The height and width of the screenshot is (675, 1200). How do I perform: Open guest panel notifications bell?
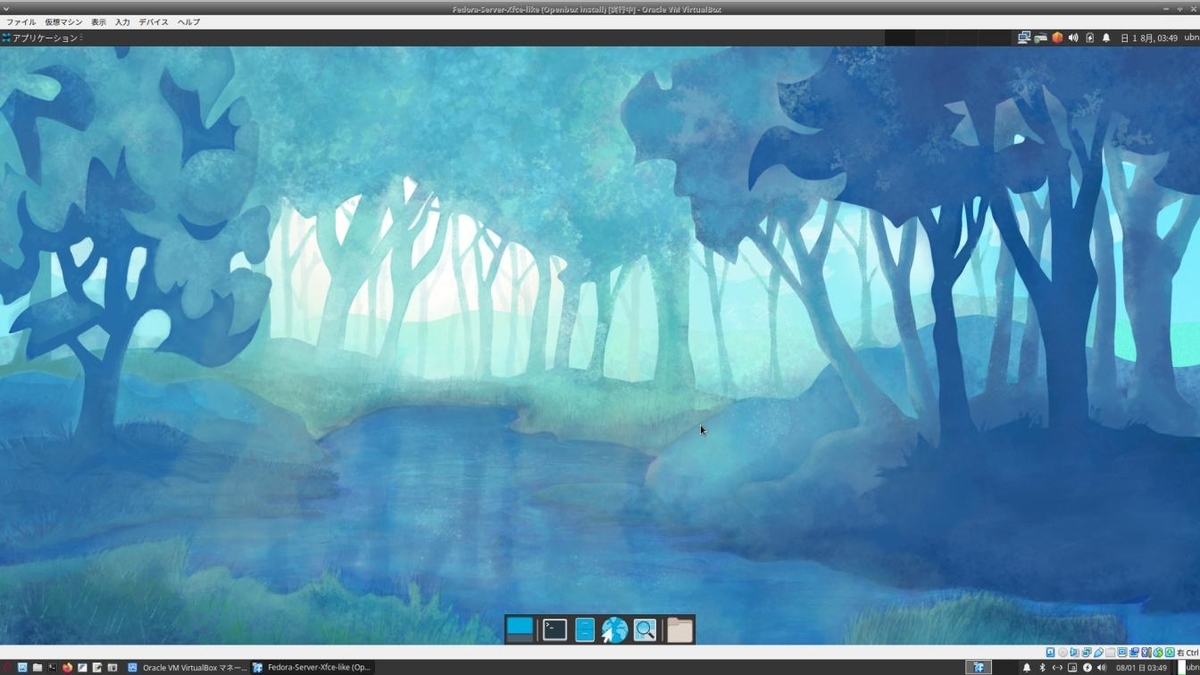coord(1106,38)
